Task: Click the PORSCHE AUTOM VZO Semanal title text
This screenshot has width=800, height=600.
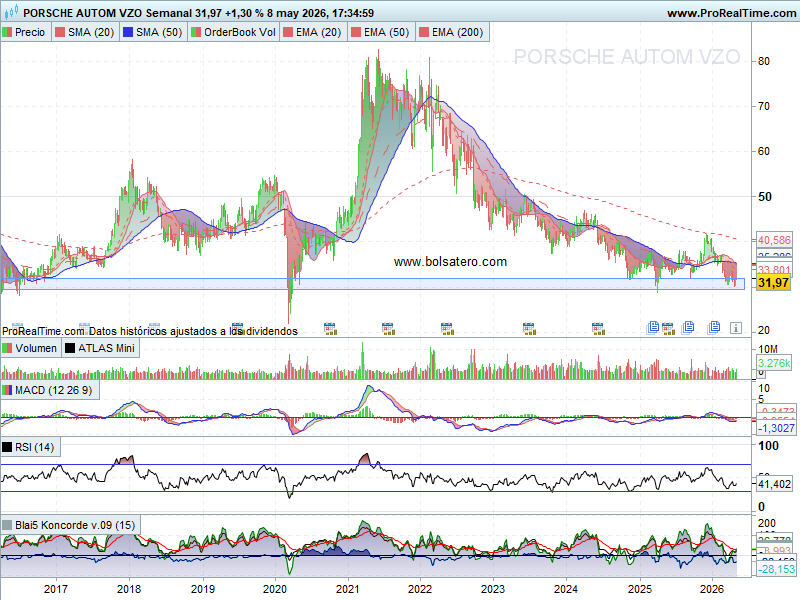Action: click(x=107, y=13)
